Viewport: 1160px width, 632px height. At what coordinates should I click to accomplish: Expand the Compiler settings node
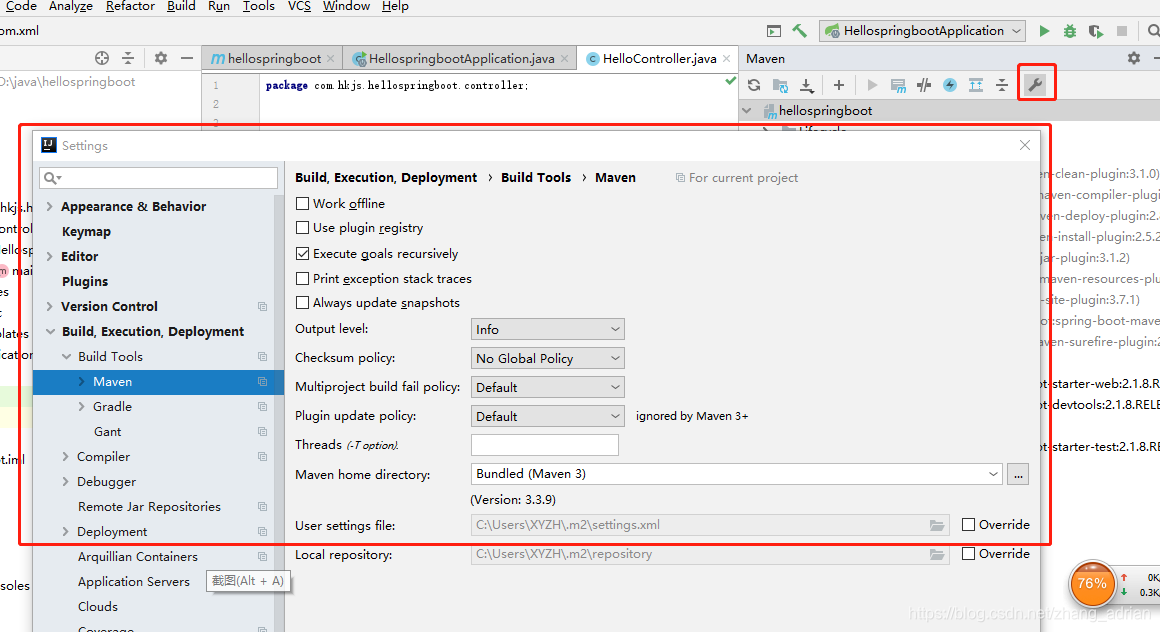[66, 457]
